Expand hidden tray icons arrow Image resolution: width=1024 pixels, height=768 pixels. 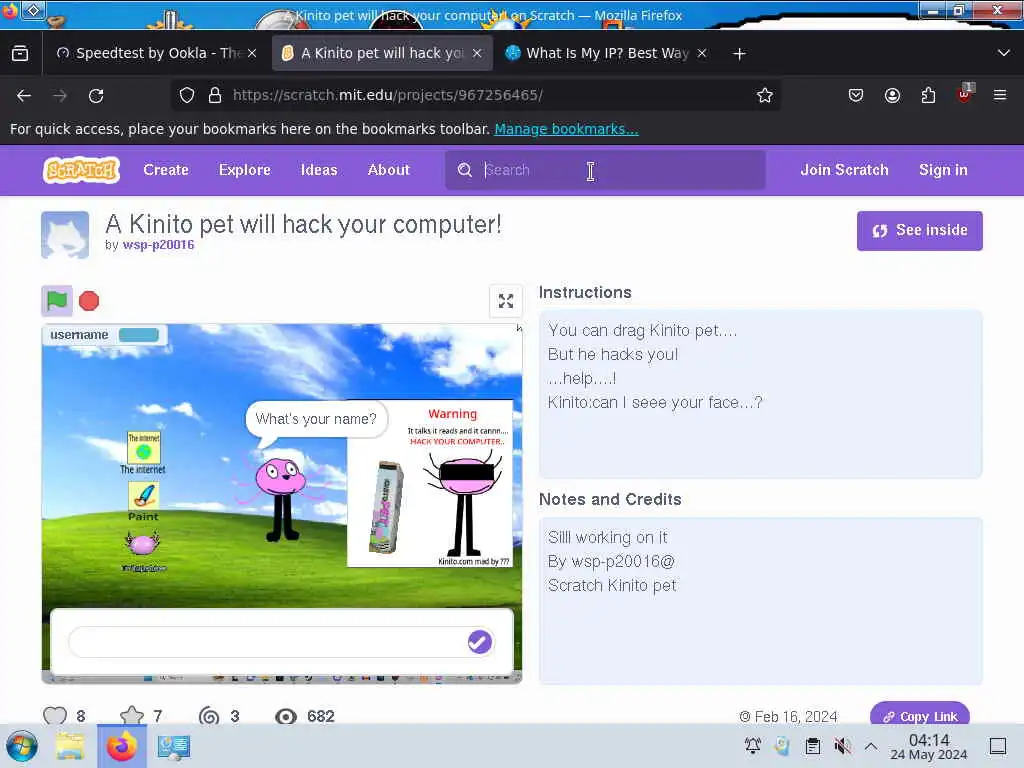pos(871,746)
